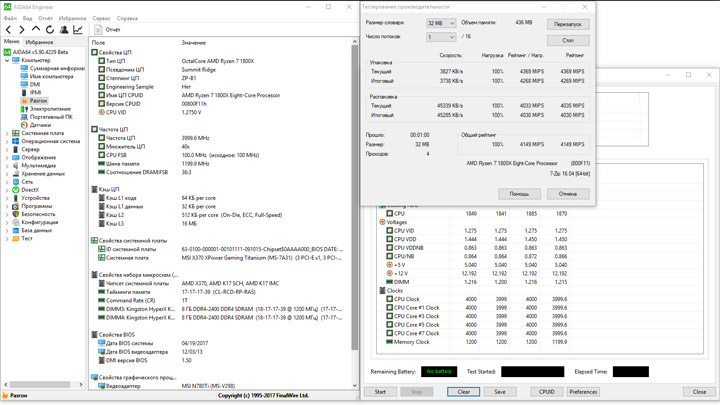The width and height of the screenshot is (720, 405).
Task: Click the icon beside Тип ЦП
Action: tap(101, 61)
